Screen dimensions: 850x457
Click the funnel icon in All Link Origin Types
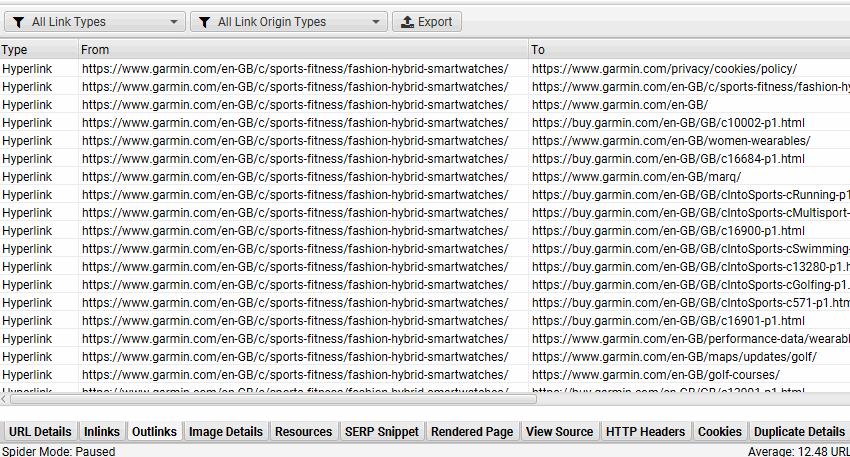coord(205,21)
